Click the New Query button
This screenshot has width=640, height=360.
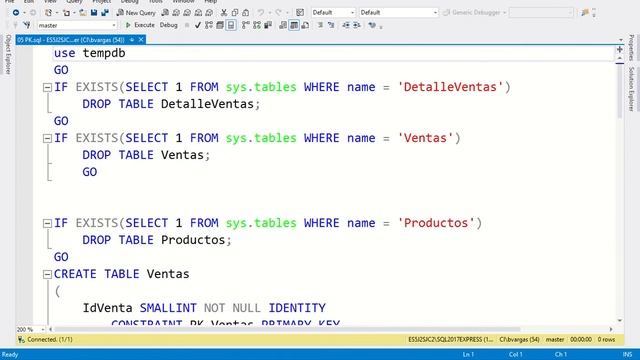136,13
